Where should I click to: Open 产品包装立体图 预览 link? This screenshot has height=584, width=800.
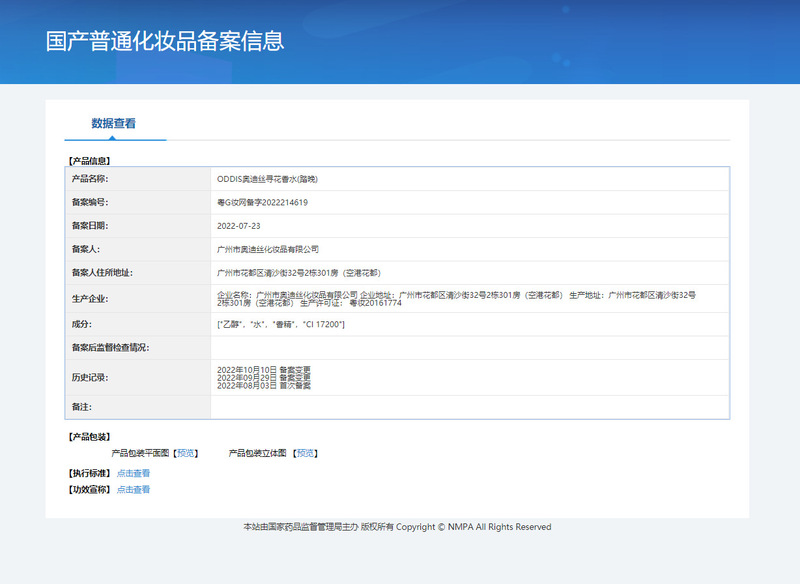[305, 453]
